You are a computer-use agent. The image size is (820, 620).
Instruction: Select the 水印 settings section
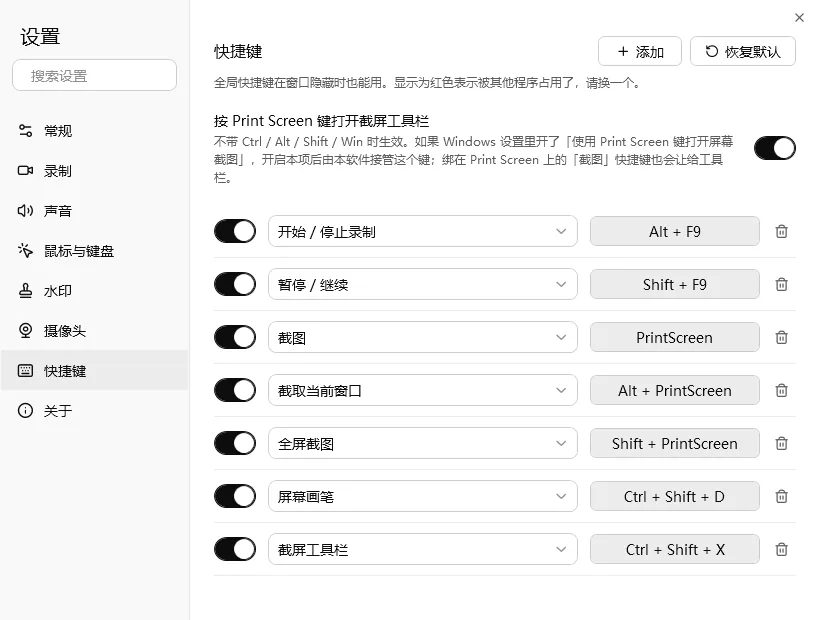coord(94,291)
